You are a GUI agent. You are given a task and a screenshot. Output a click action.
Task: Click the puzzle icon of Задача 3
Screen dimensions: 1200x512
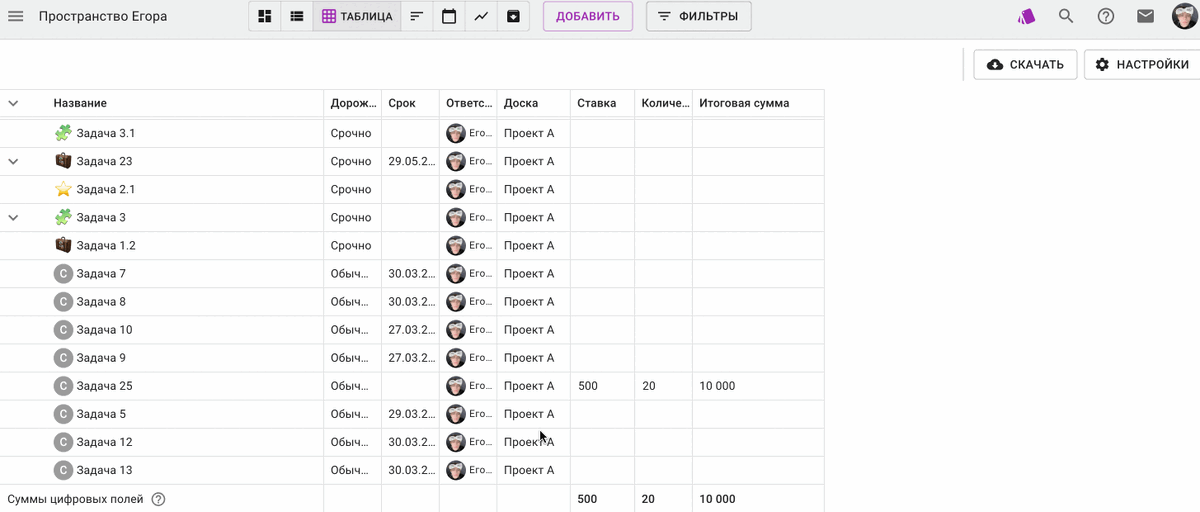(63, 217)
